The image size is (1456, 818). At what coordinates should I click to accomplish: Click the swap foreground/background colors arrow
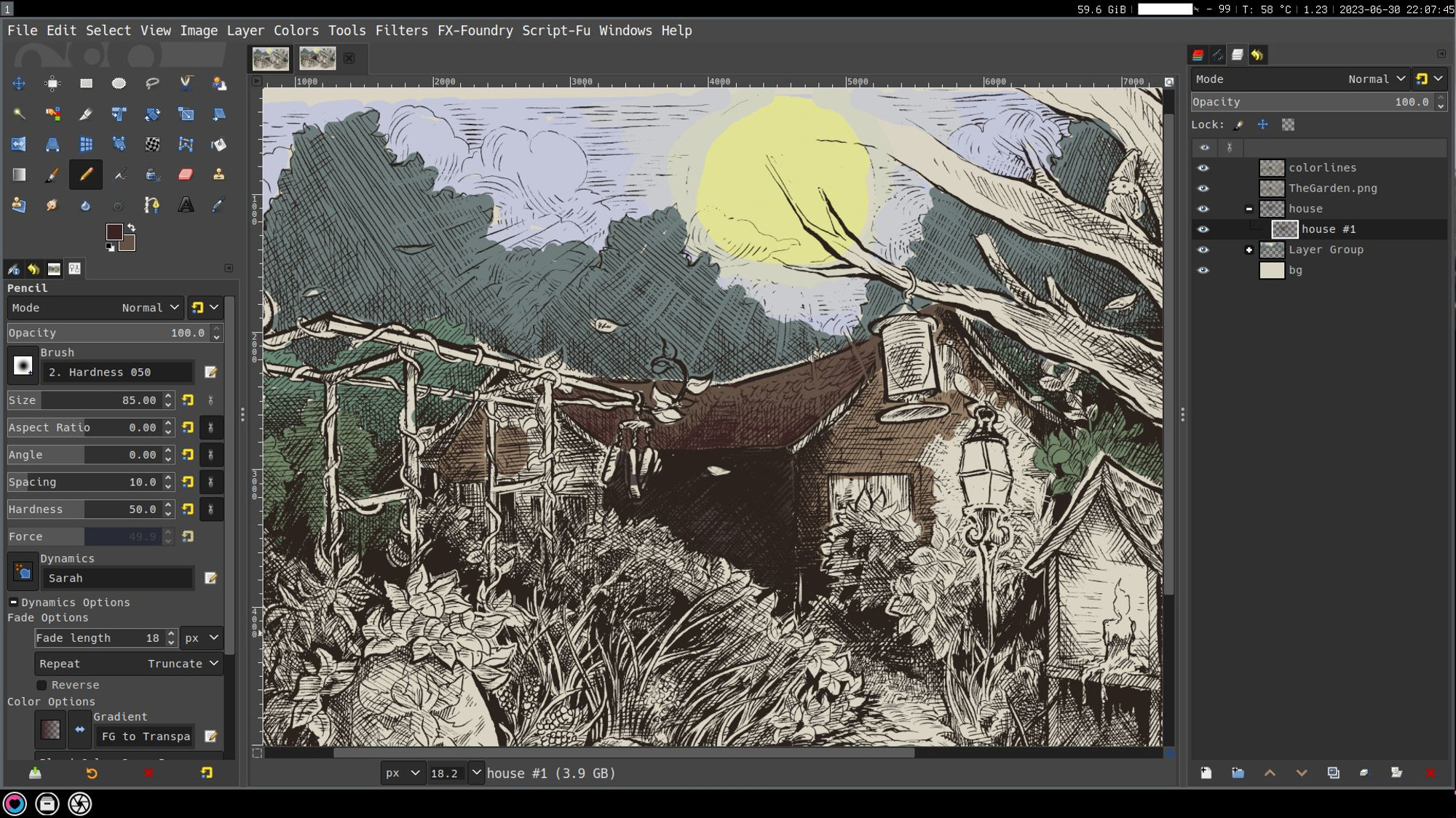click(132, 228)
